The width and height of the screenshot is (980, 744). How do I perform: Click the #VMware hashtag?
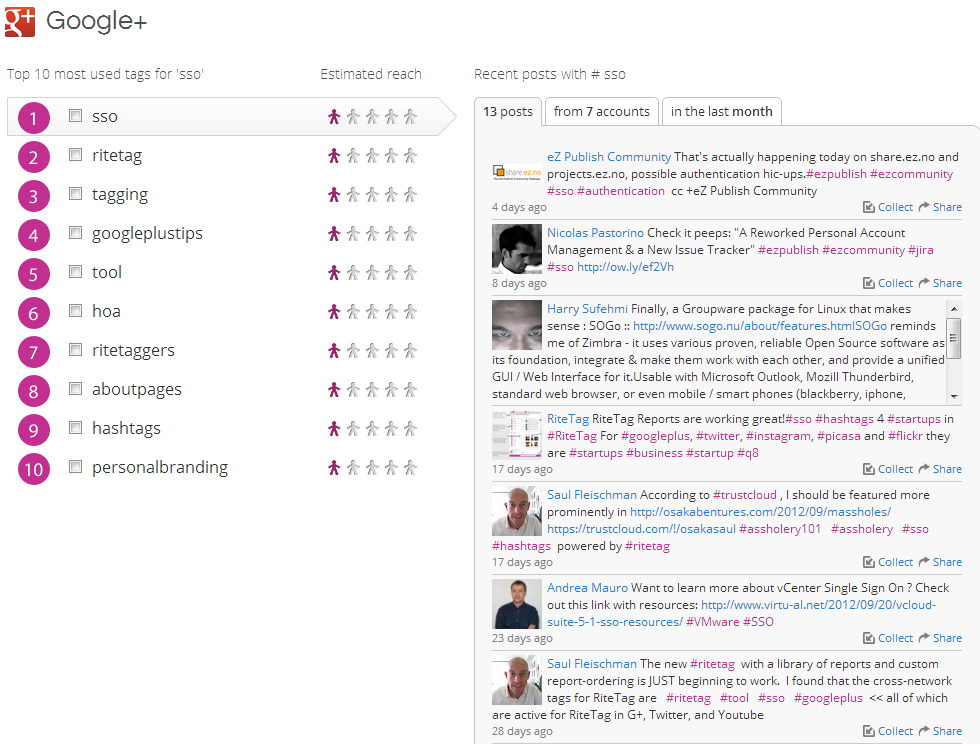click(712, 622)
